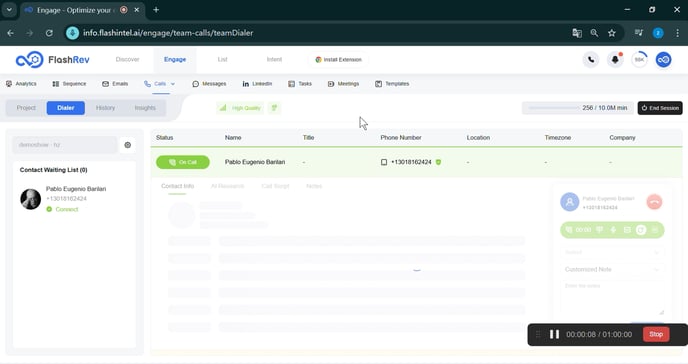The width and height of the screenshot is (688, 364).
Task: Click Pablo Eugenio Barilan name in table row
Action: click(255, 162)
